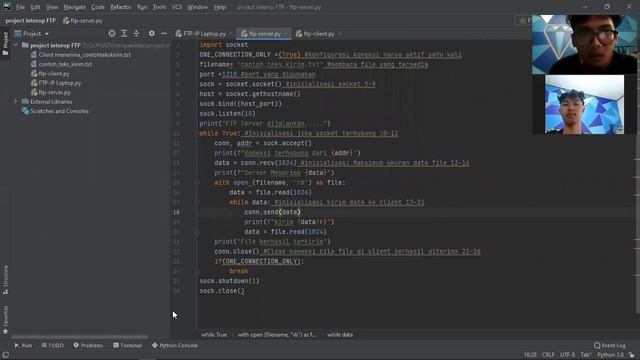Open the Window menu
This screenshot has width=640, height=360.
tap(198, 7)
